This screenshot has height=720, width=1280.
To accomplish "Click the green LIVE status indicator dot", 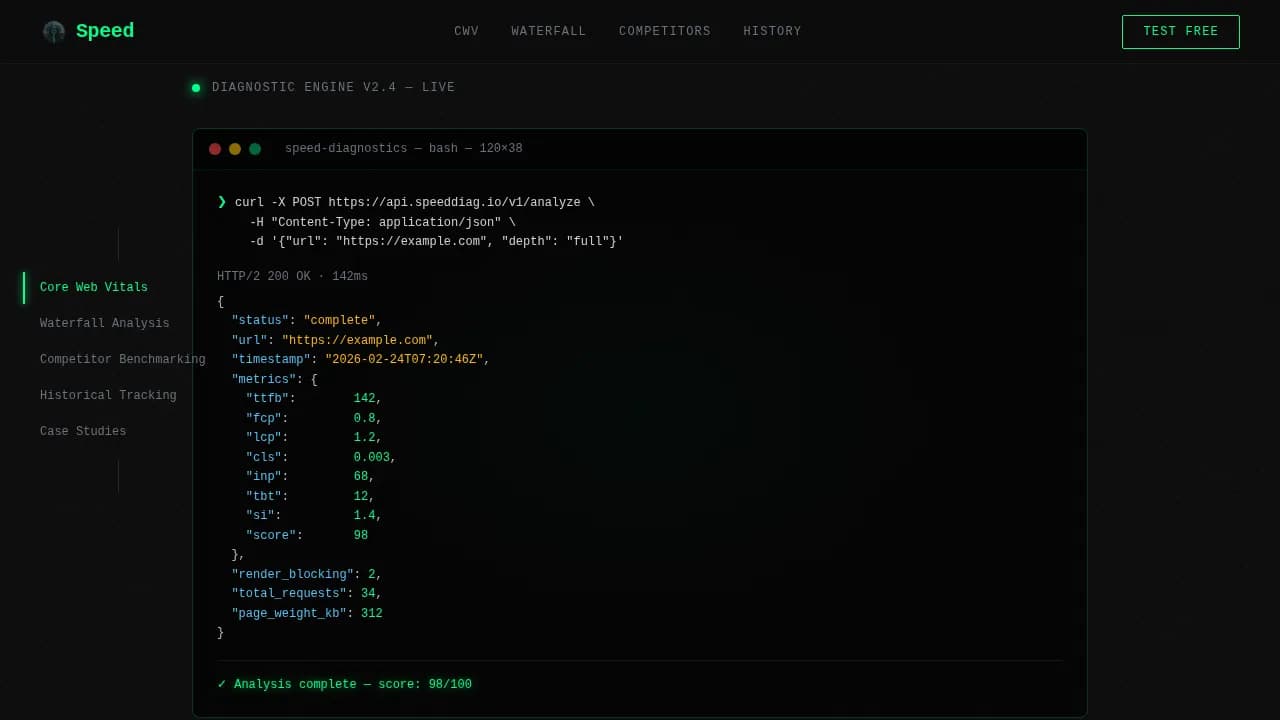I will [x=196, y=87].
